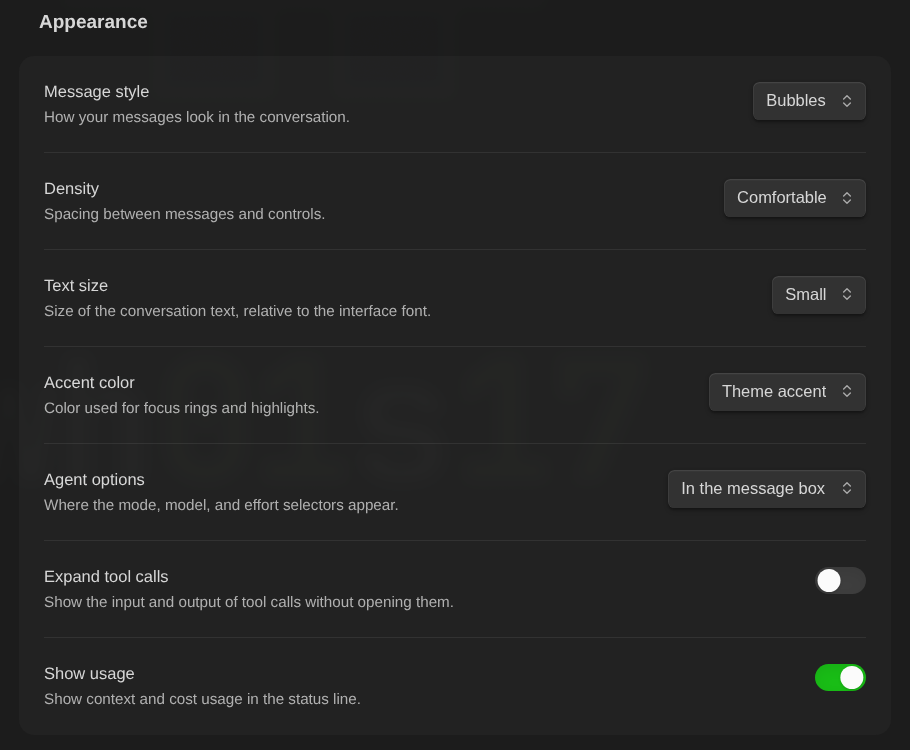Open the Accent color Theme accent dropdown
This screenshot has width=910, height=750.
tap(787, 392)
